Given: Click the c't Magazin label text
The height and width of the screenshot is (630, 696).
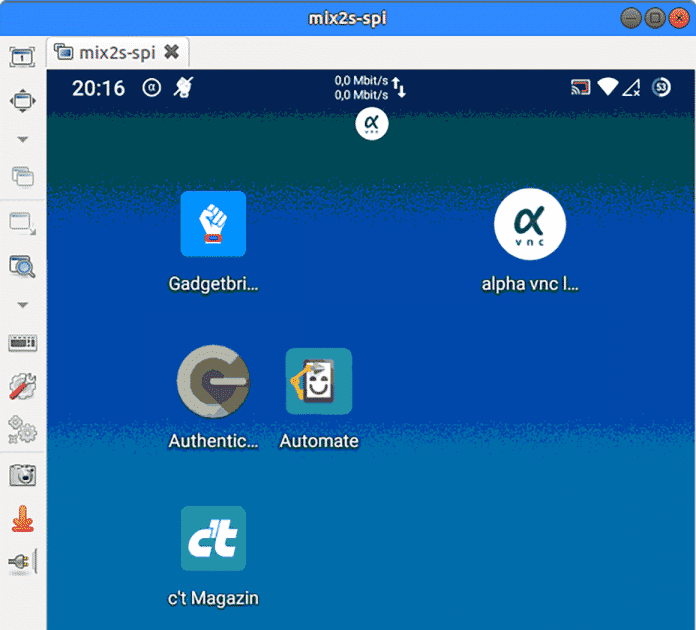Looking at the screenshot, I should coord(213,598).
